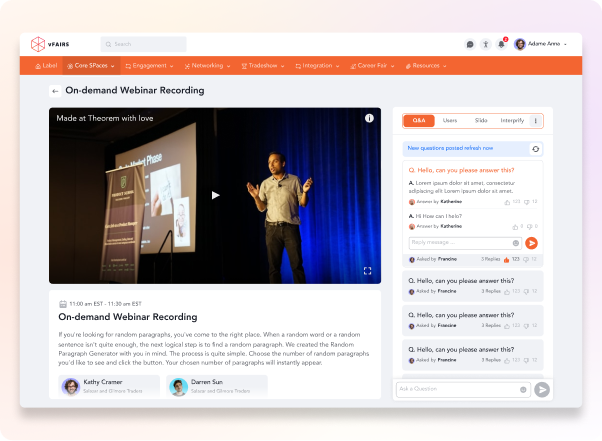The image size is (602, 441).
Task: Open second 'Hello, can you please answer this?' question
Action: 461,281
